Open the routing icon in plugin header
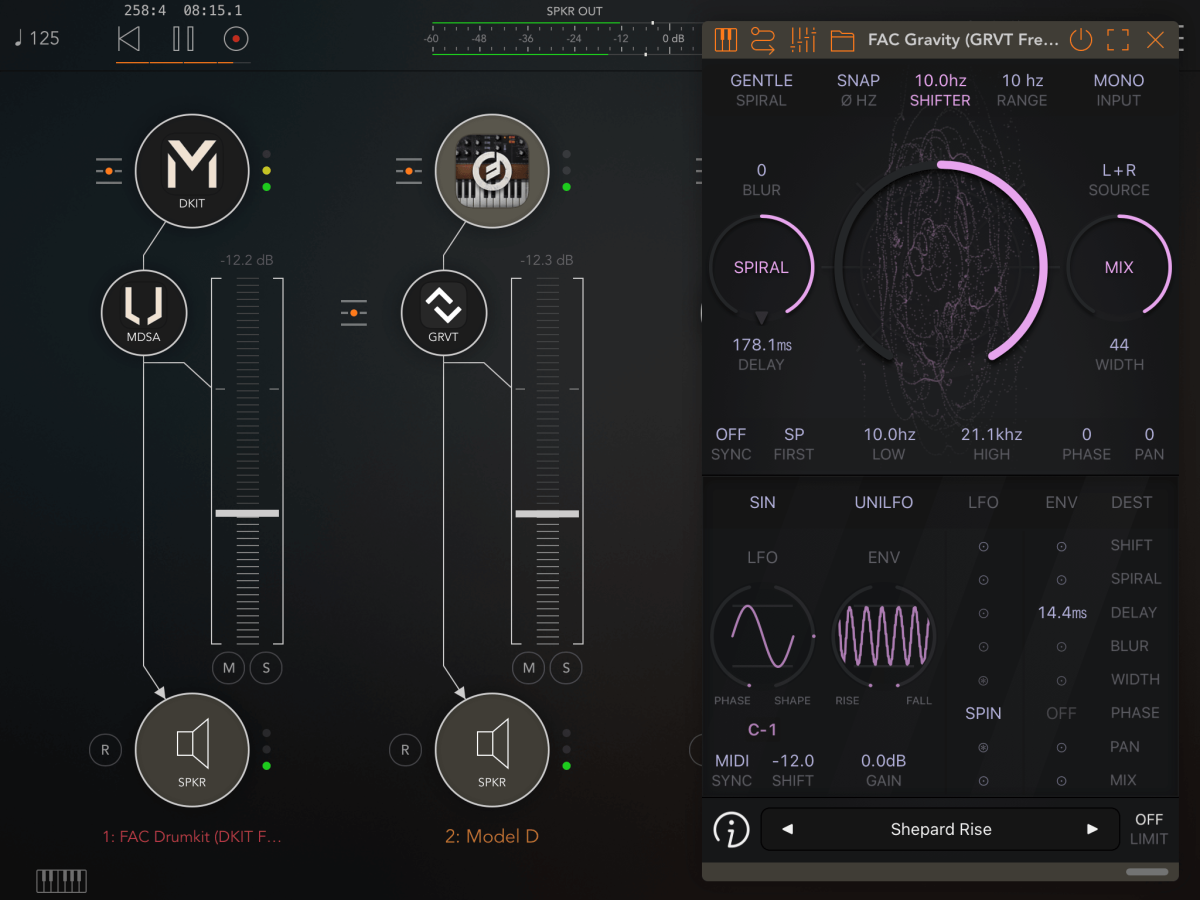Image resolution: width=1200 pixels, height=900 pixels. coord(763,40)
